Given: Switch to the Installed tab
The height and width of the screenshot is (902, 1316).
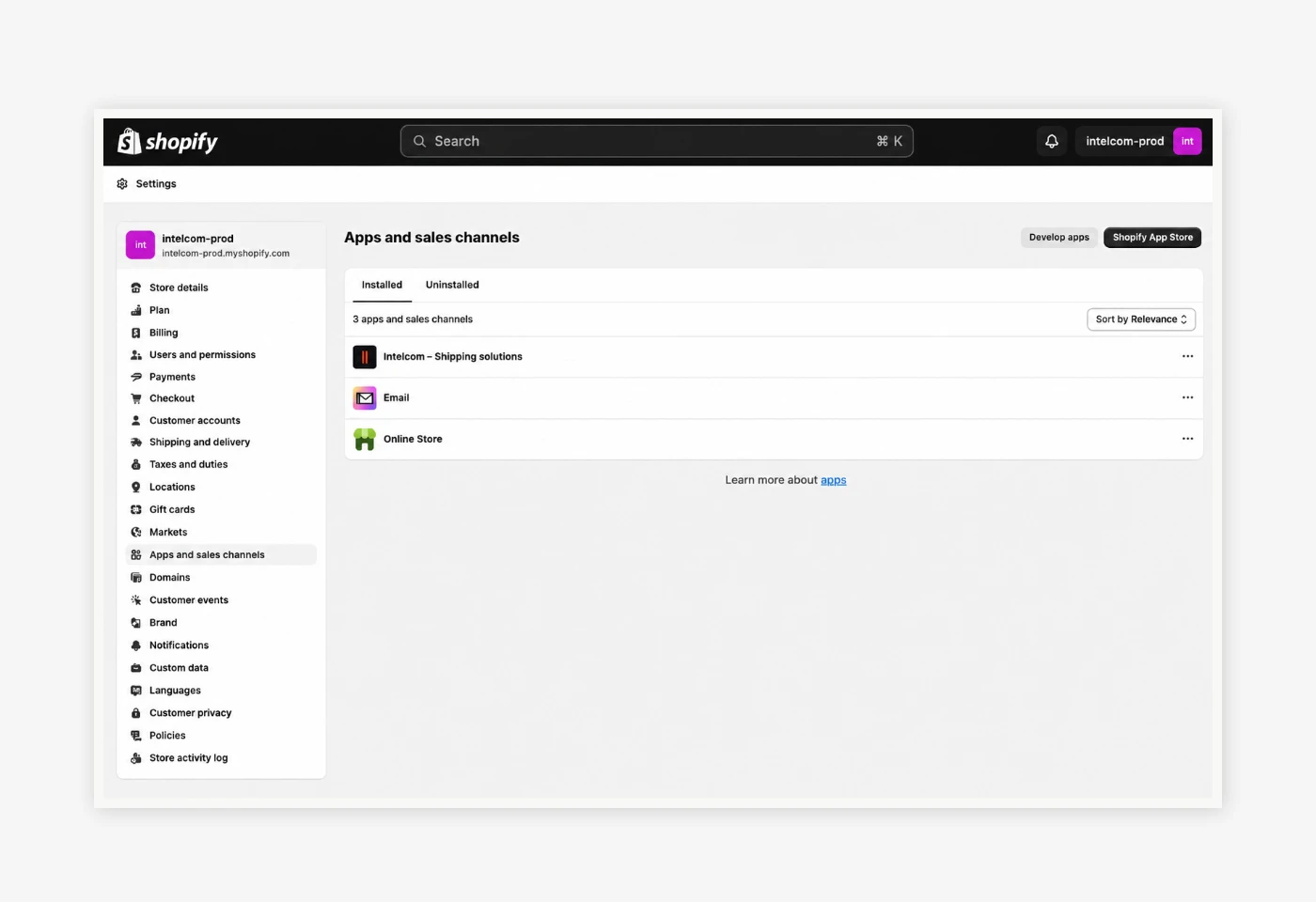Looking at the screenshot, I should [382, 285].
